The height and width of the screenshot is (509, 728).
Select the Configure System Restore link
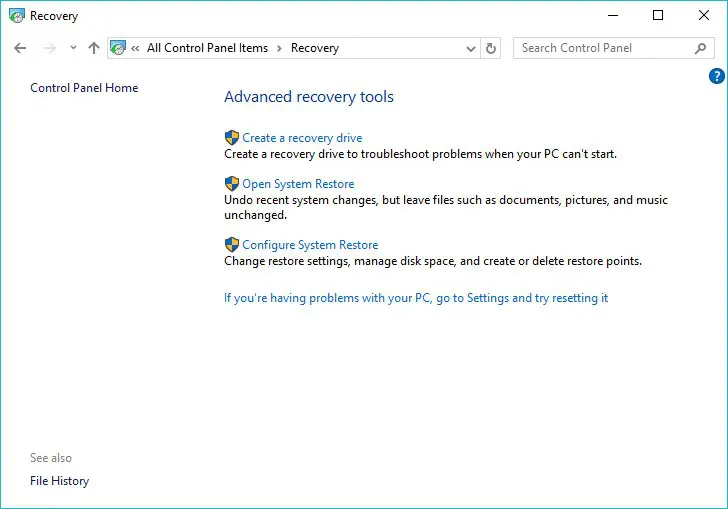click(x=310, y=245)
